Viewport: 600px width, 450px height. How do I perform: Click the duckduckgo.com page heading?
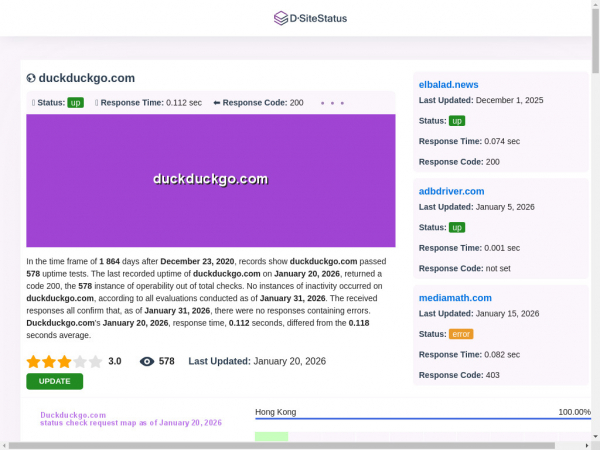click(x=87, y=78)
